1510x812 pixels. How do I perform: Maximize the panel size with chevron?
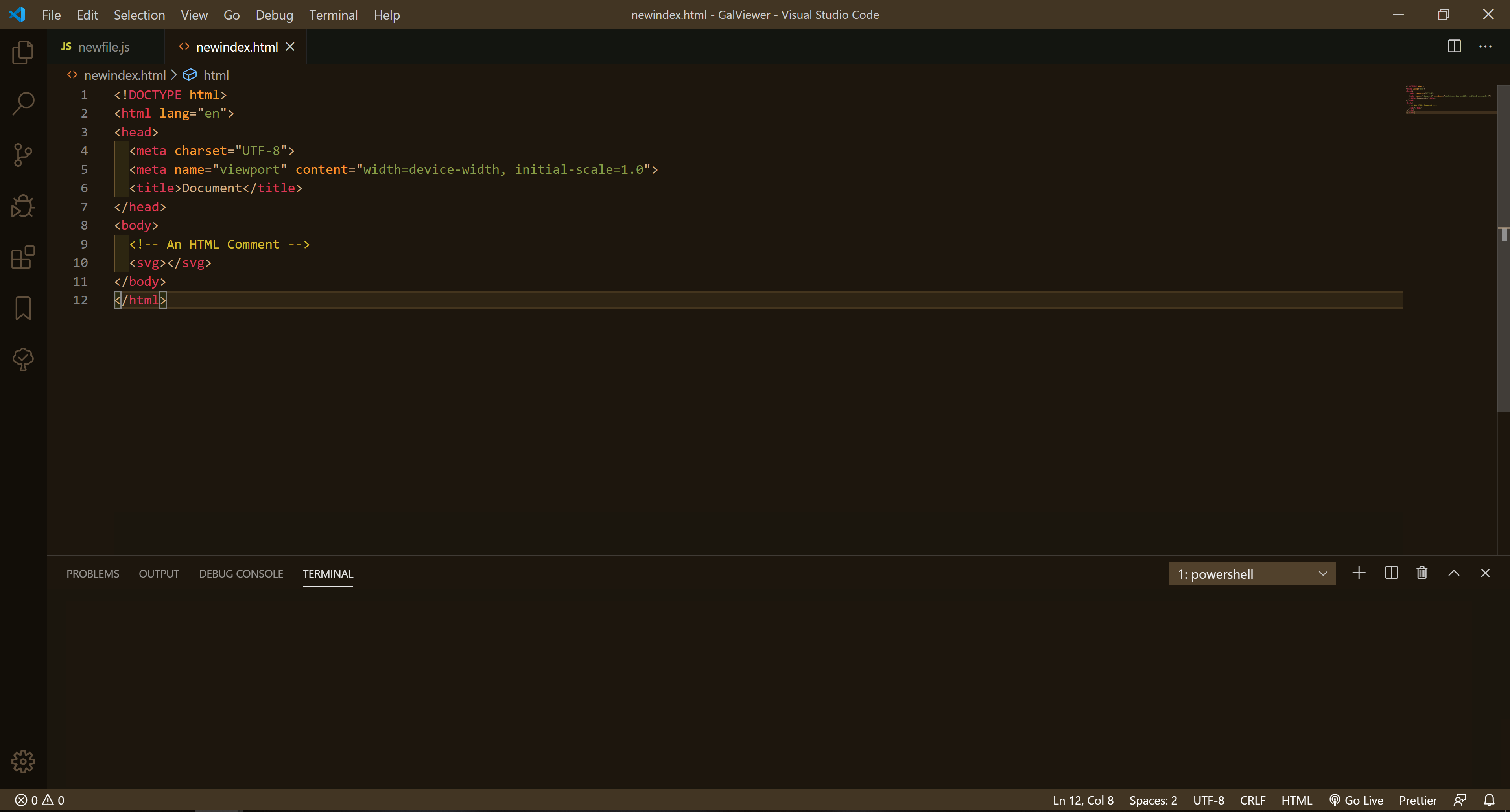[1454, 573]
